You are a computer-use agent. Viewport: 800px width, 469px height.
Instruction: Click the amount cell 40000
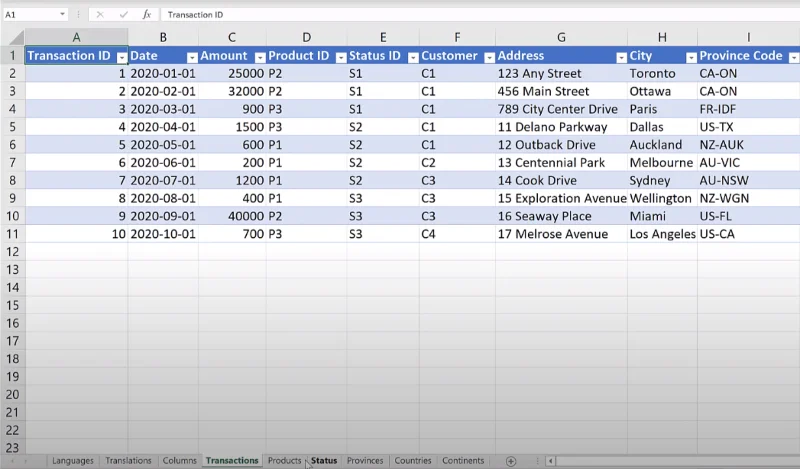[232, 216]
